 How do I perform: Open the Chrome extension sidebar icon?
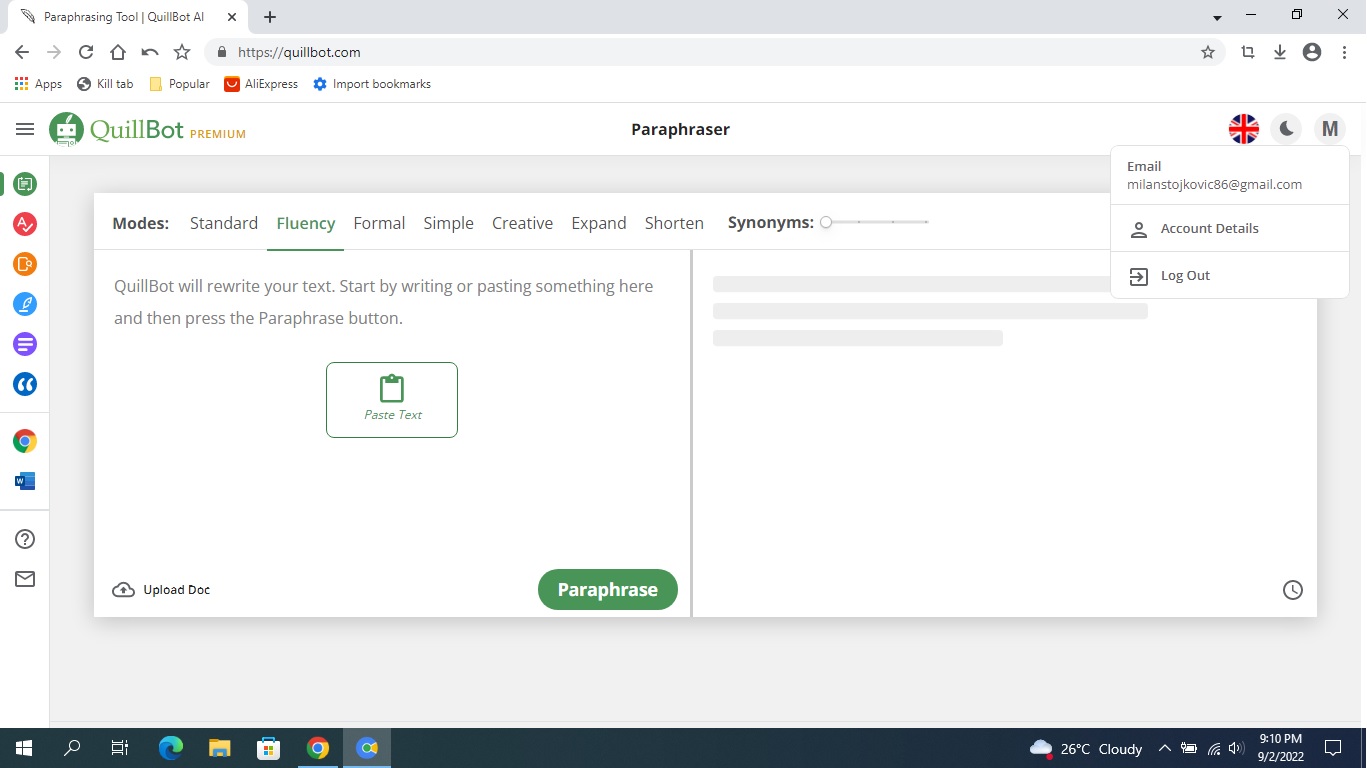tap(25, 441)
